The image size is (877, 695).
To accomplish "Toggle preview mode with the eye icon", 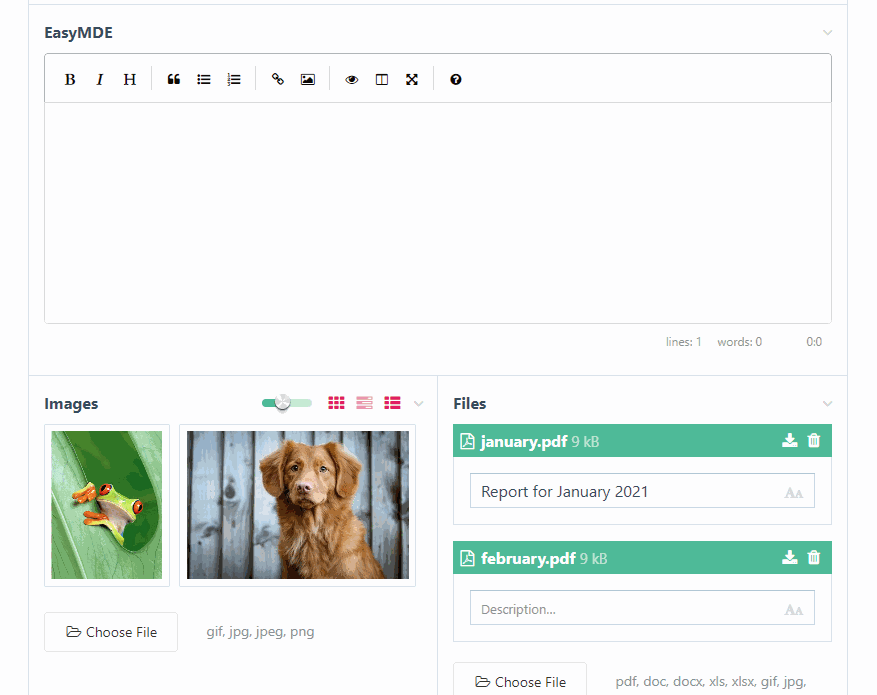I will click(352, 79).
